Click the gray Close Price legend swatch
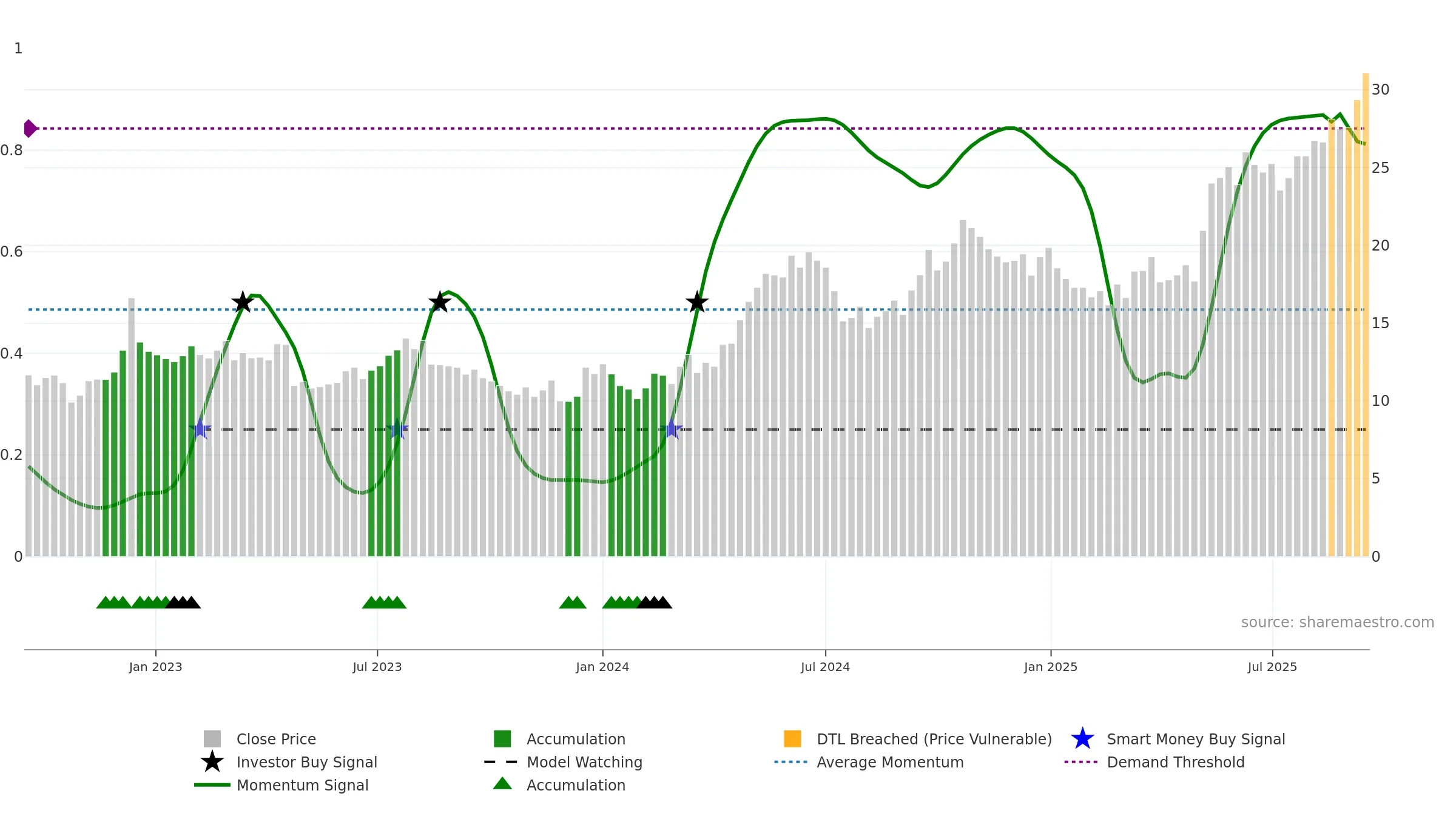This screenshot has height=819, width=1456. [x=212, y=739]
